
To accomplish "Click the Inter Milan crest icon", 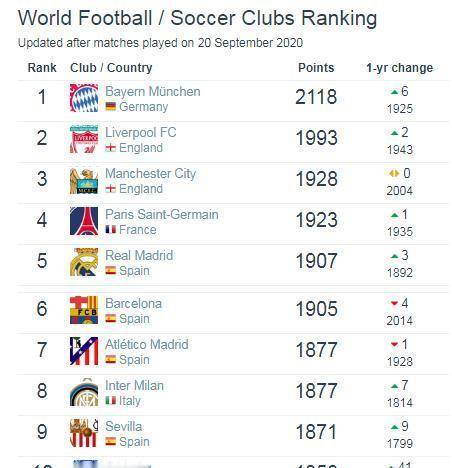I will click(84, 392).
